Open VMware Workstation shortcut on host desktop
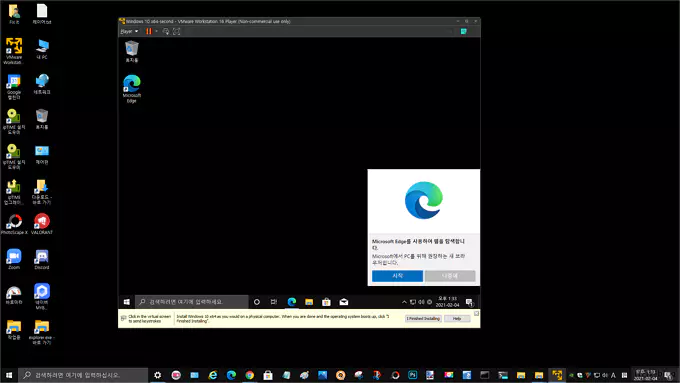The height and width of the screenshot is (383, 680). pos(14,51)
